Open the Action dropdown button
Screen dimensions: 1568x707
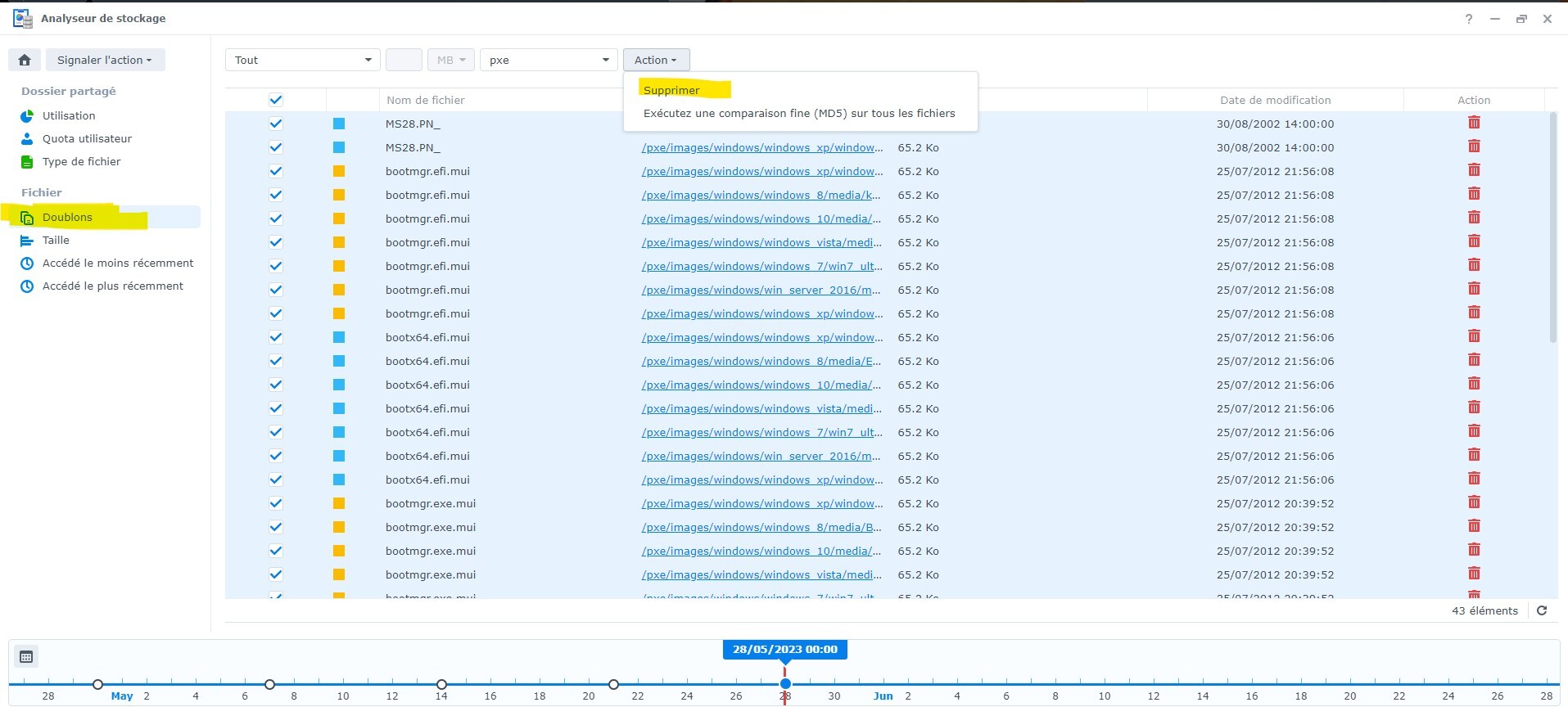656,60
